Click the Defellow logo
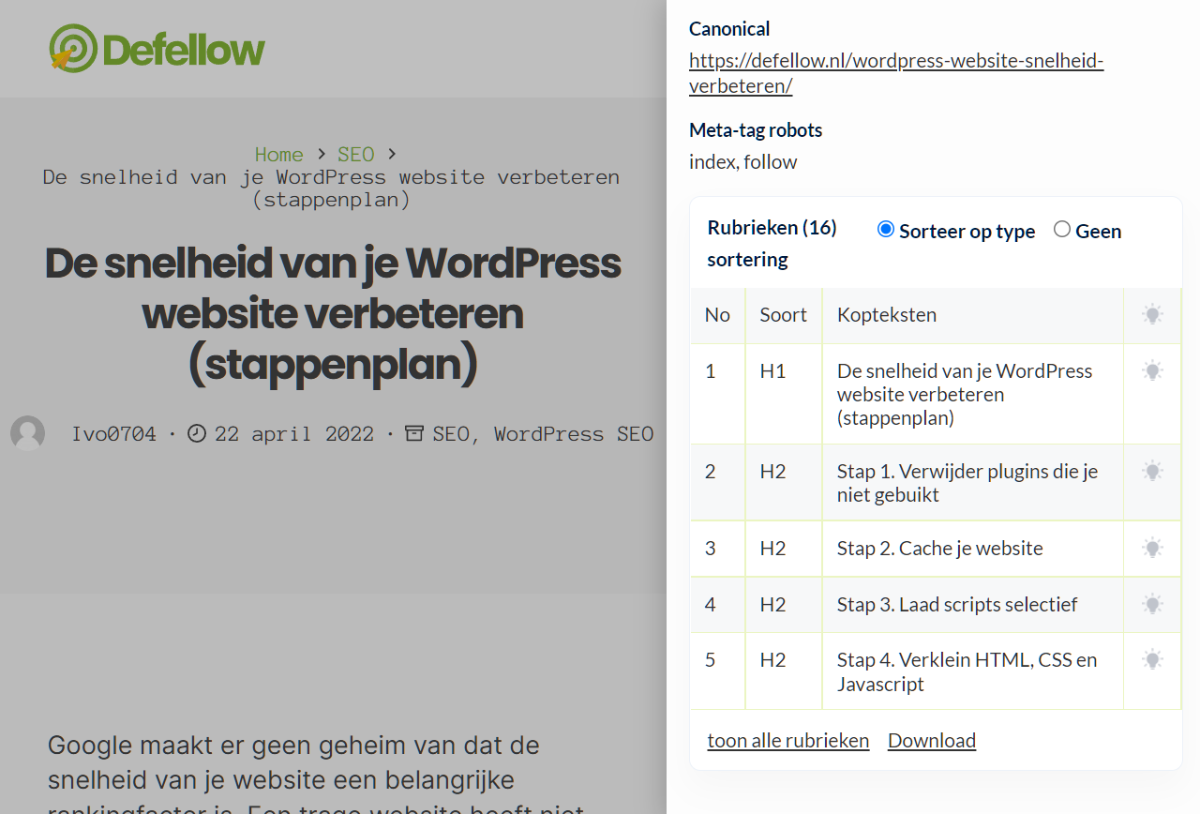 tap(157, 48)
